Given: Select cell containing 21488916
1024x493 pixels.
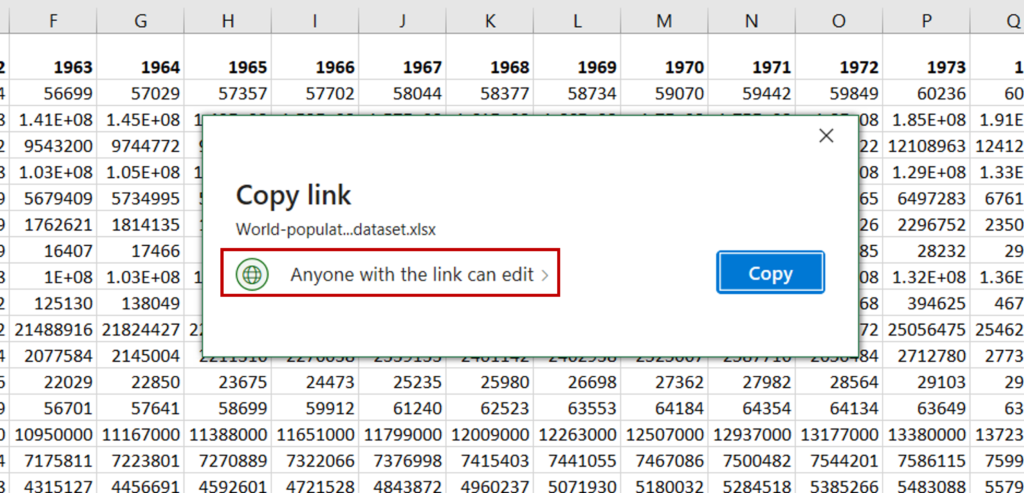Looking at the screenshot, I should click(x=53, y=330).
